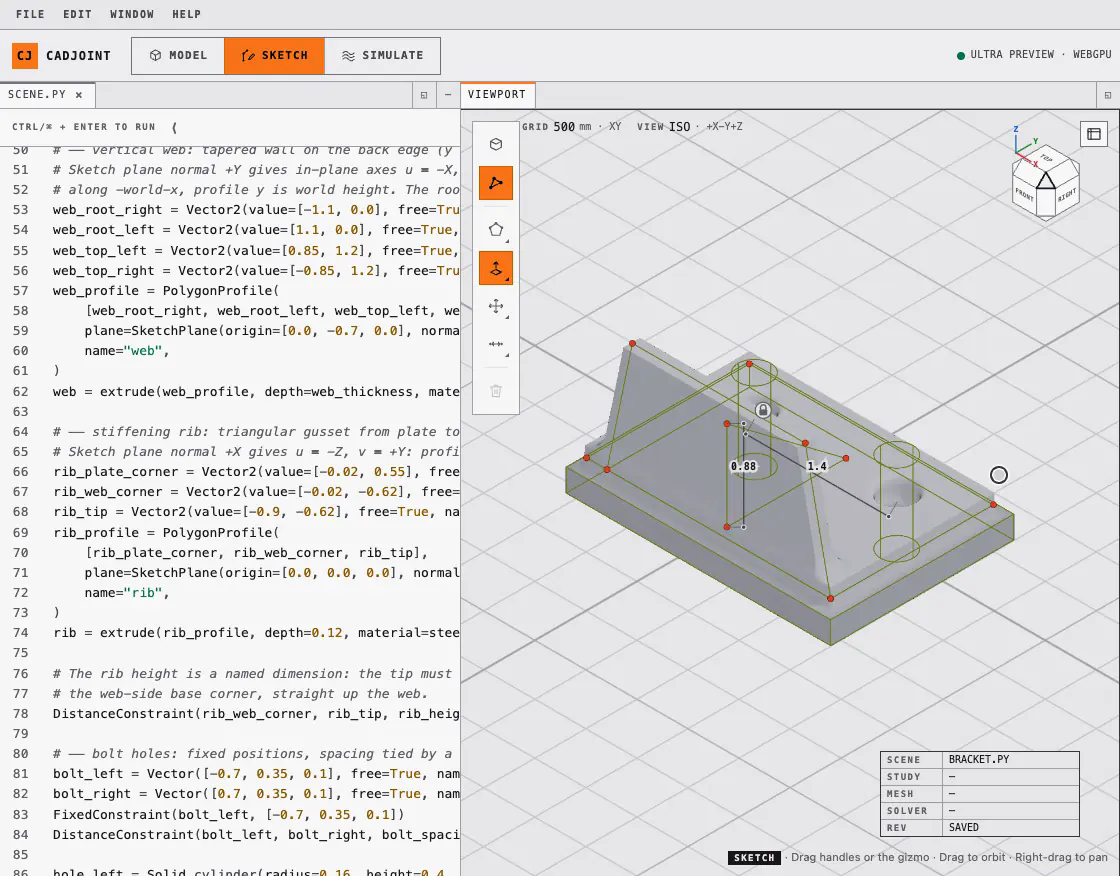The width and height of the screenshot is (1120, 876).
Task: Switch to SIMULATE mode
Action: click(382, 56)
